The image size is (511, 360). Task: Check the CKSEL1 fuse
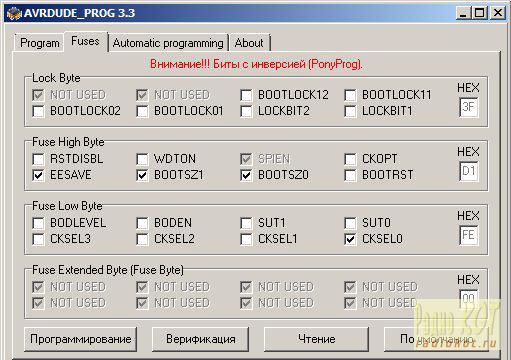coord(246,239)
